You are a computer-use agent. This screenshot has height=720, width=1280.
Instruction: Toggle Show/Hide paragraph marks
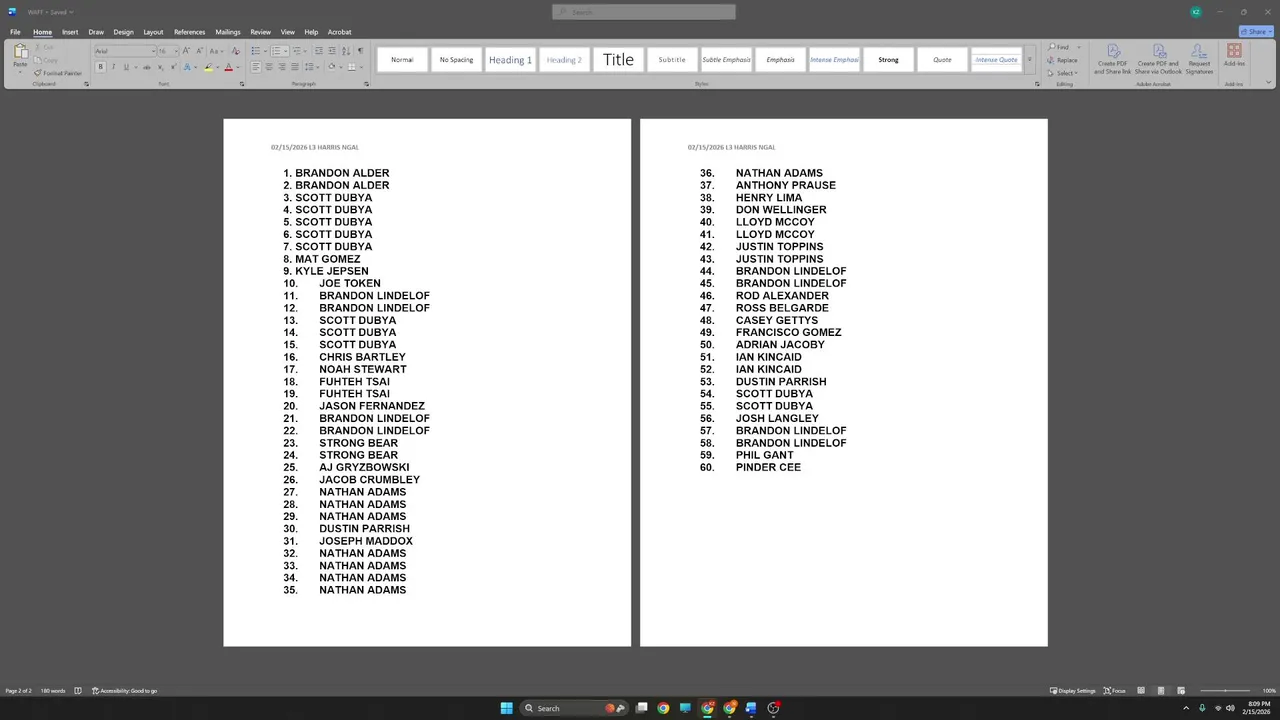coord(360,51)
